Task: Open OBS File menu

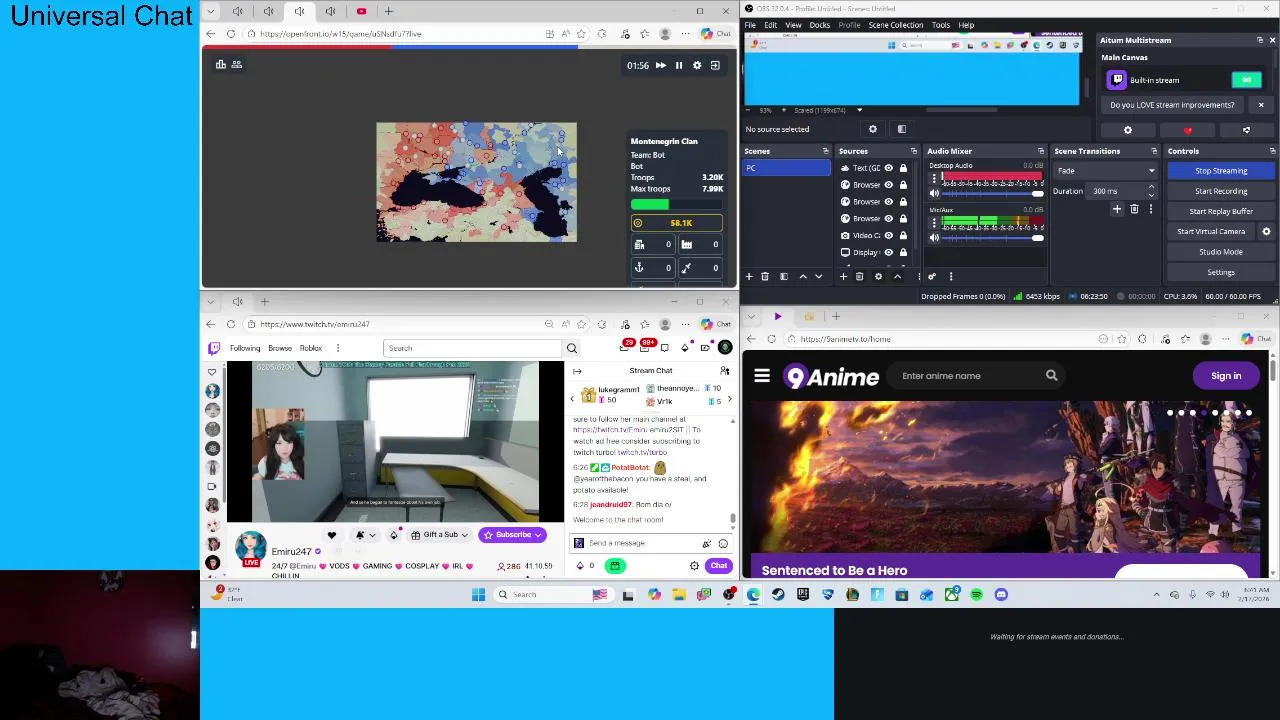Action: [x=750, y=25]
